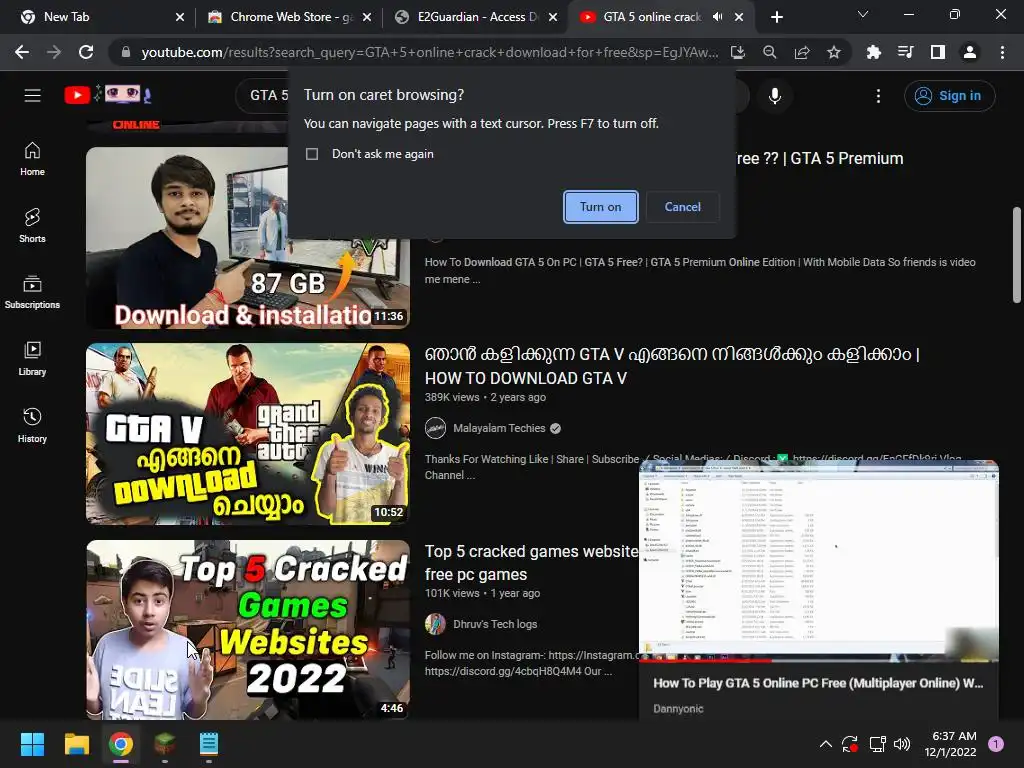Viewport: 1024px width, 768px height.
Task: Install app icon in address bar
Action: click(x=737, y=52)
